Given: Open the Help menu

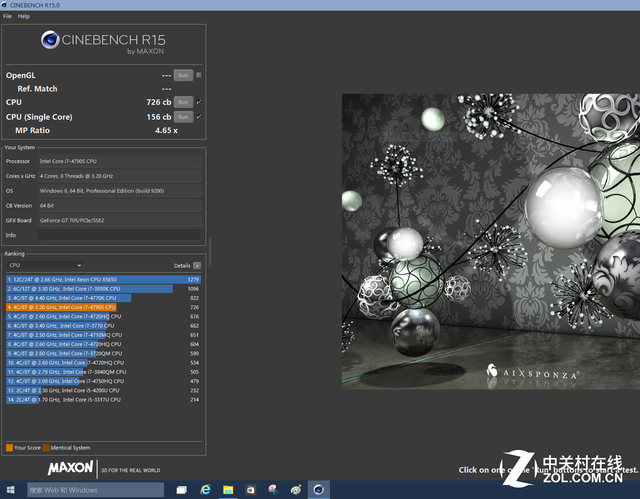Looking at the screenshot, I should point(24,16).
